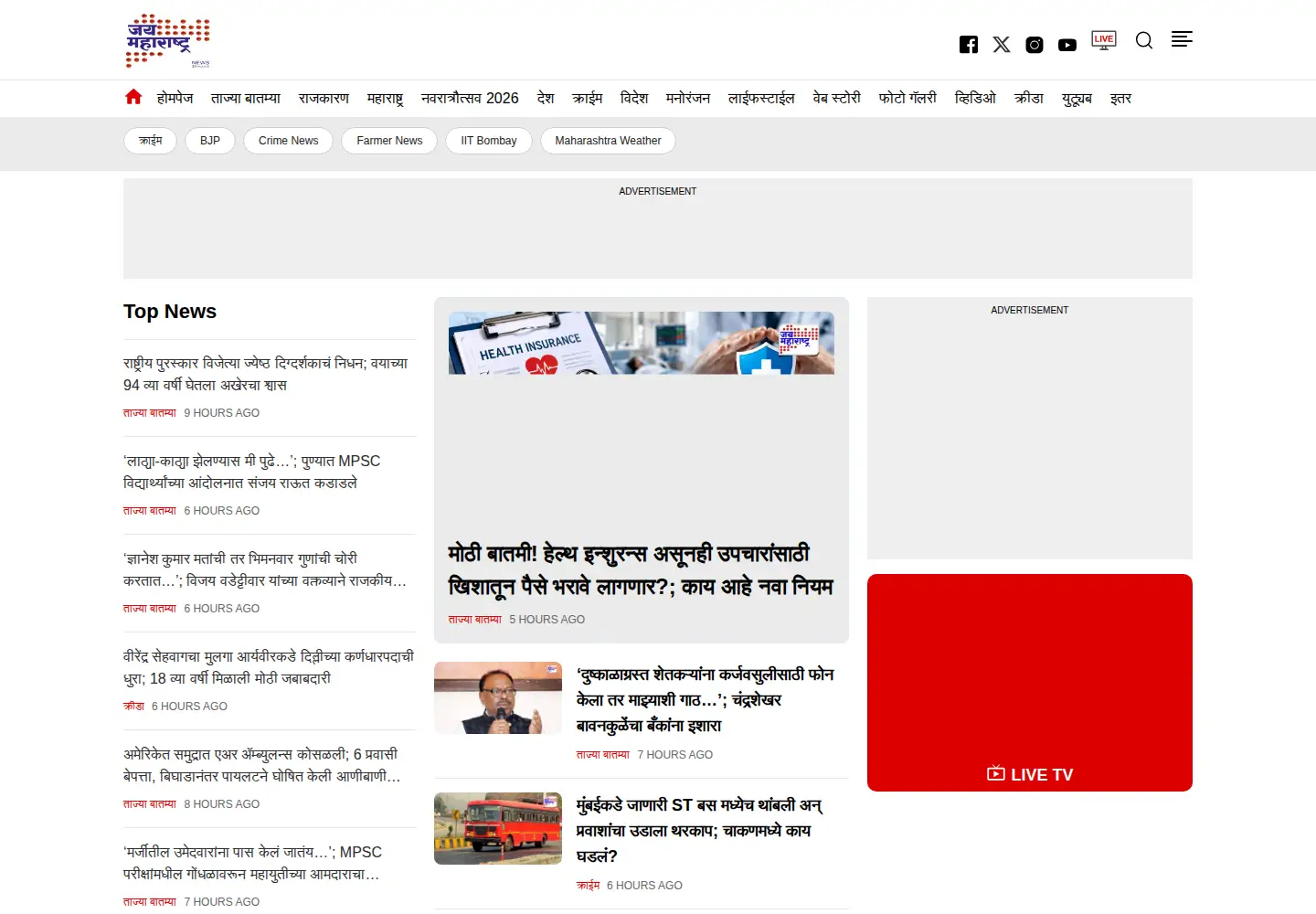Open देश navigation item
Screen dimensions: 1316x914
tap(546, 98)
